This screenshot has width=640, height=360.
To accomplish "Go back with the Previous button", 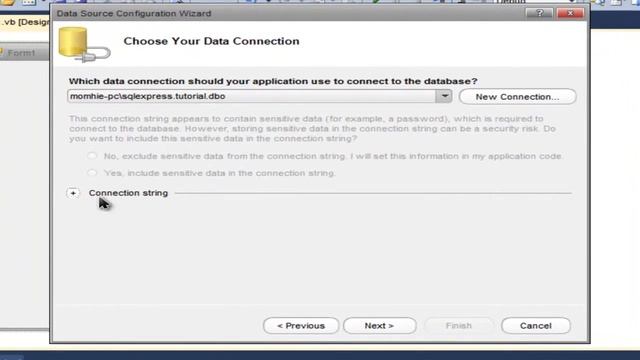I will (301, 326).
